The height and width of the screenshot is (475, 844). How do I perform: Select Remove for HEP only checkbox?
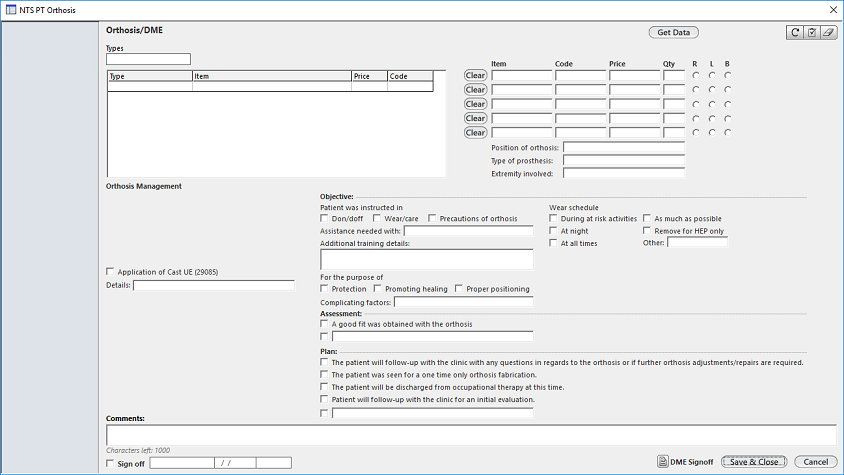[x=647, y=230]
